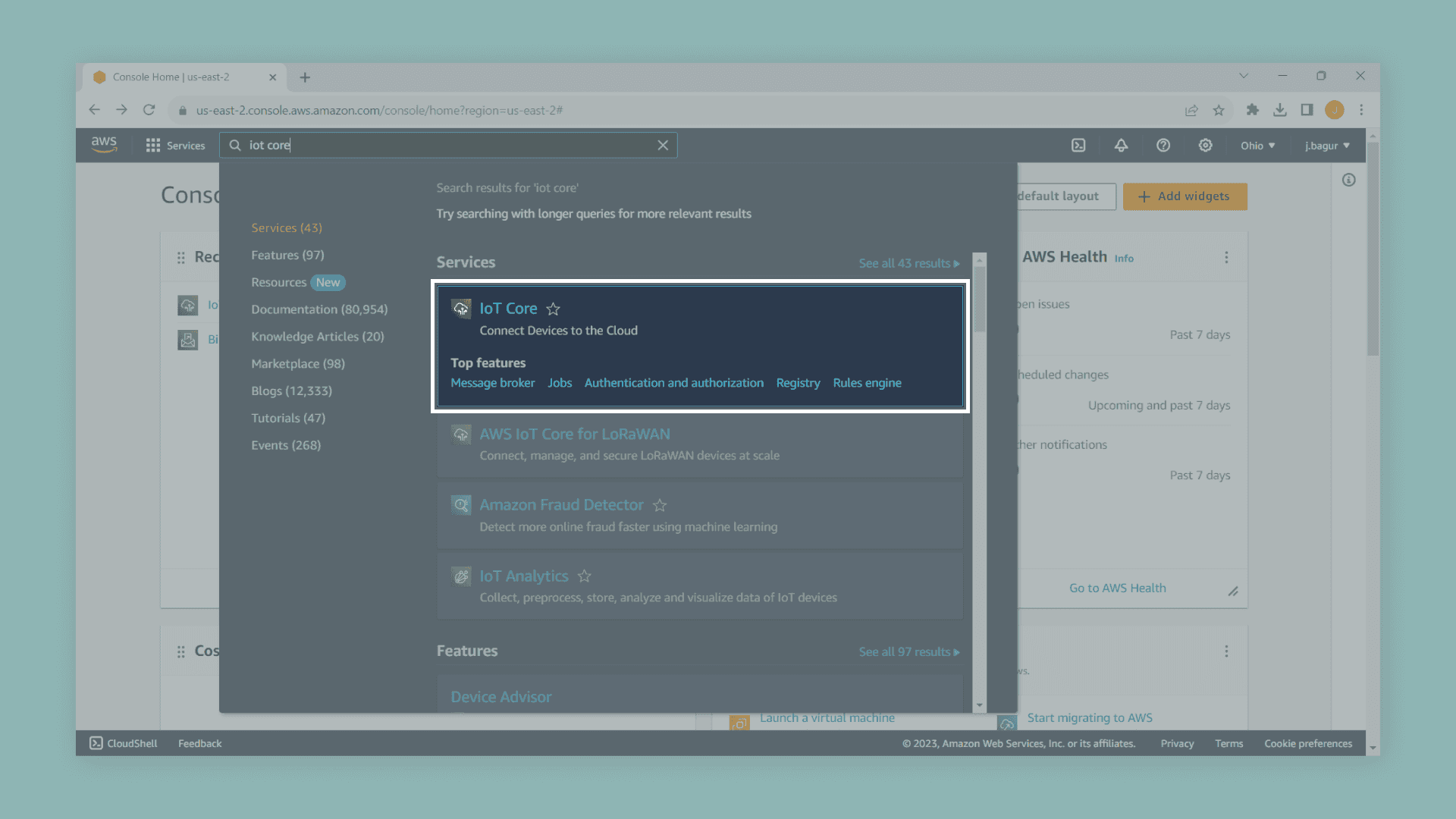The image size is (1456, 819).
Task: Reload the page with browser refresh
Action: tap(149, 110)
